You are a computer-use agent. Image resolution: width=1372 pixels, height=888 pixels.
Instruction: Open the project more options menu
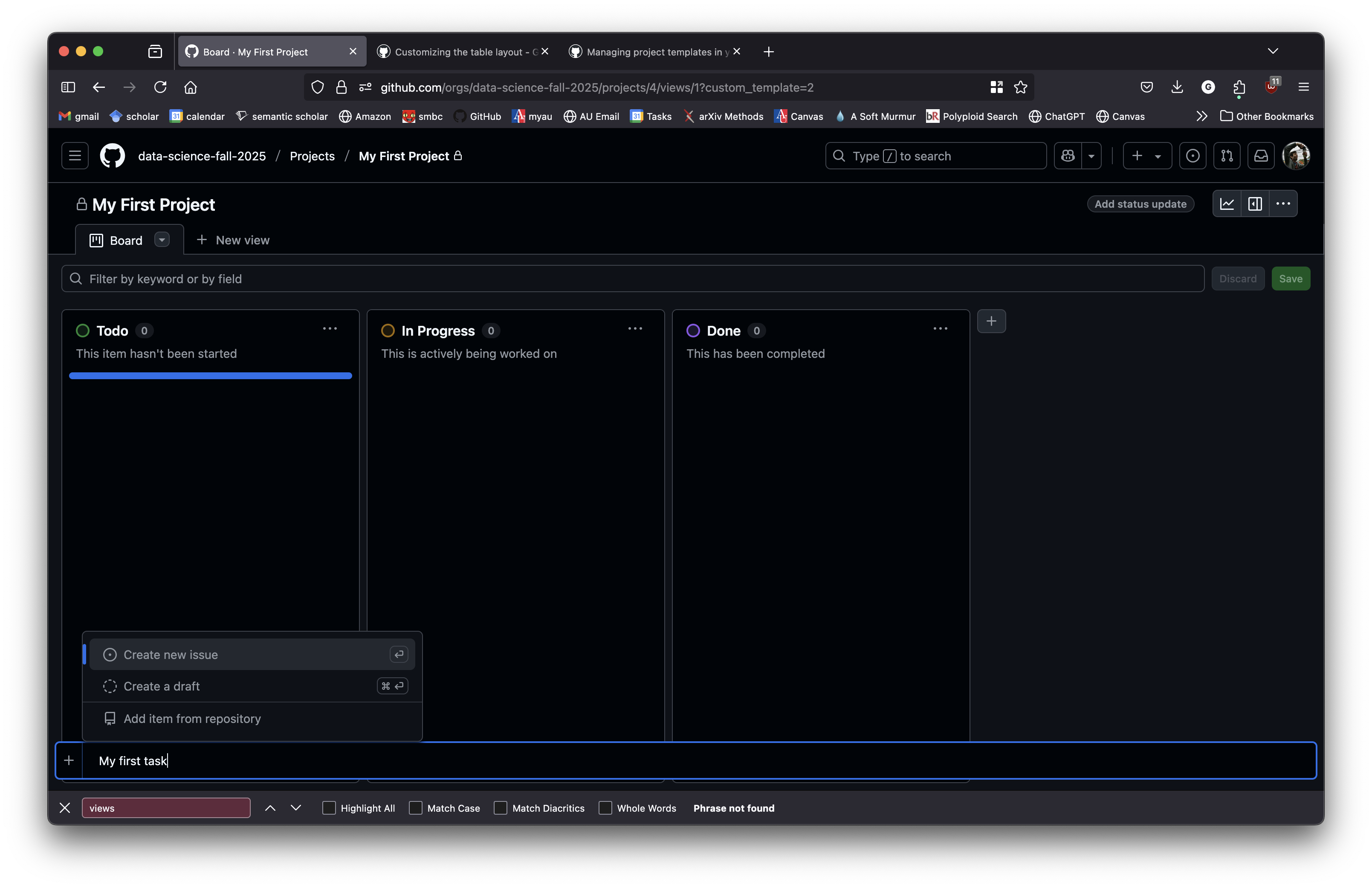pyautogui.click(x=1283, y=203)
